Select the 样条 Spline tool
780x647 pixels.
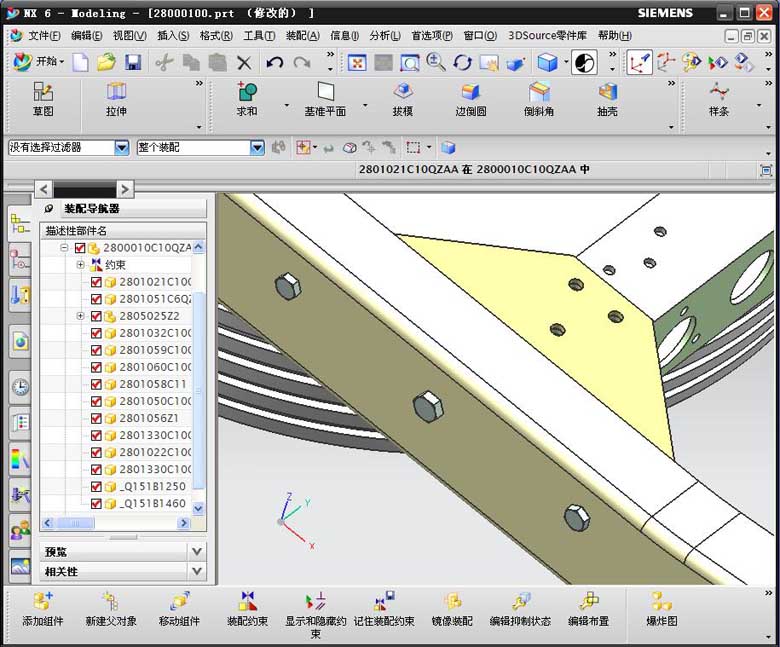pos(719,100)
